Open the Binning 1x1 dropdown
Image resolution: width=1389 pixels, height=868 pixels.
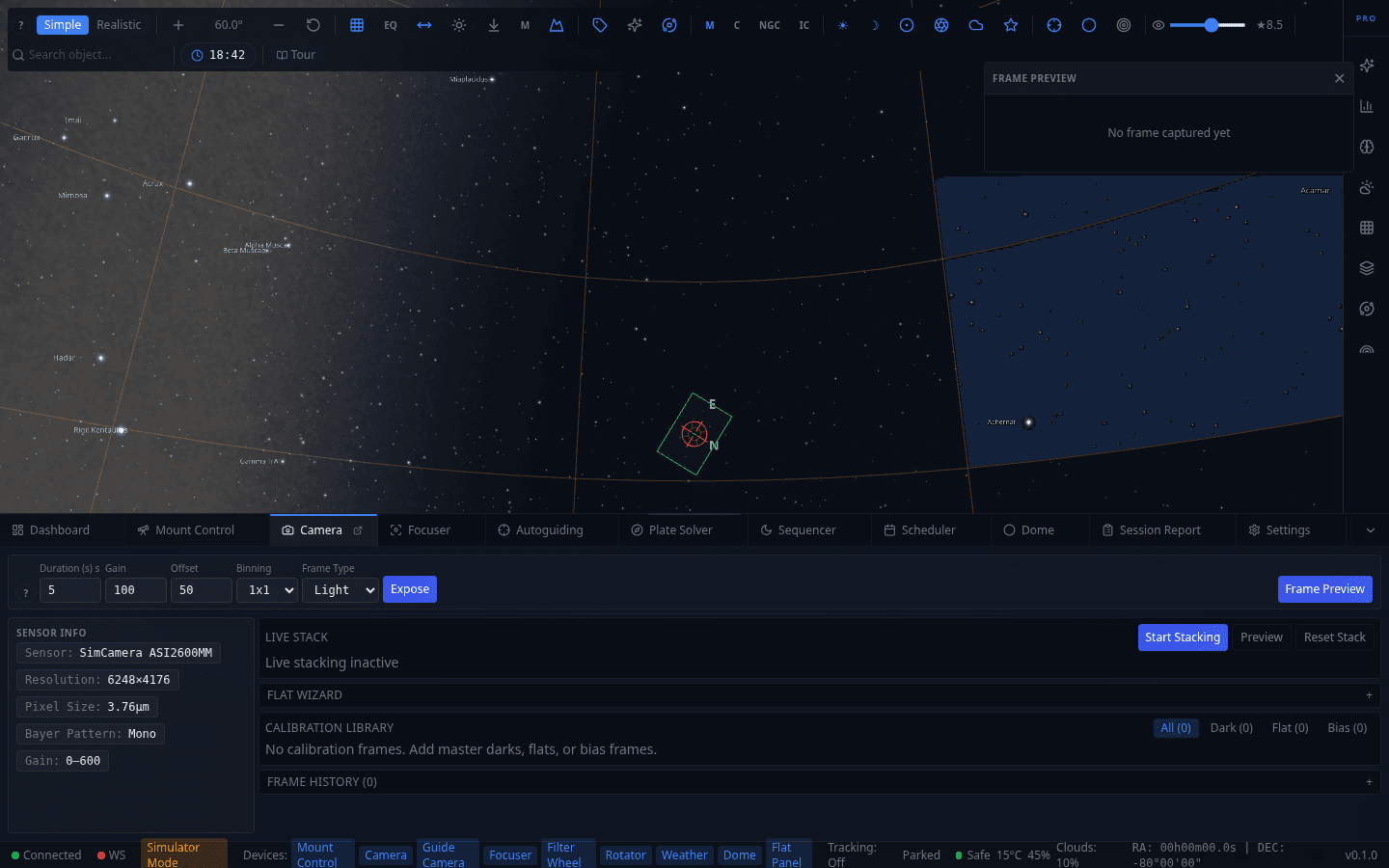pos(267,590)
